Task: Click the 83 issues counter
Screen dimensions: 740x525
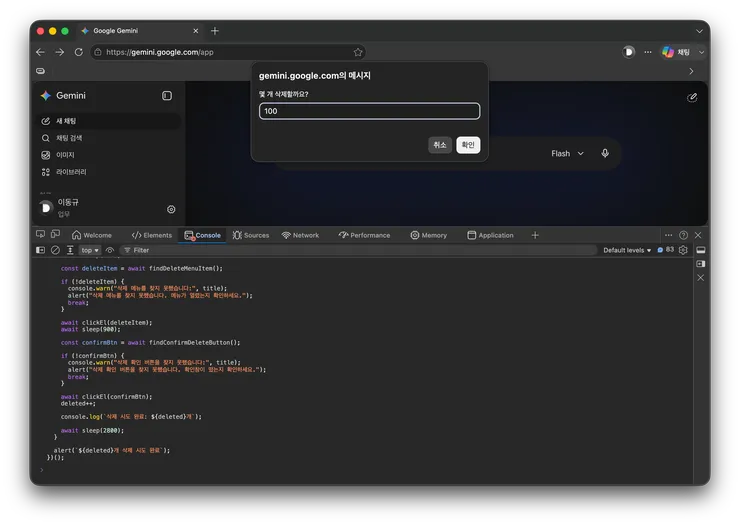Action: (666, 250)
